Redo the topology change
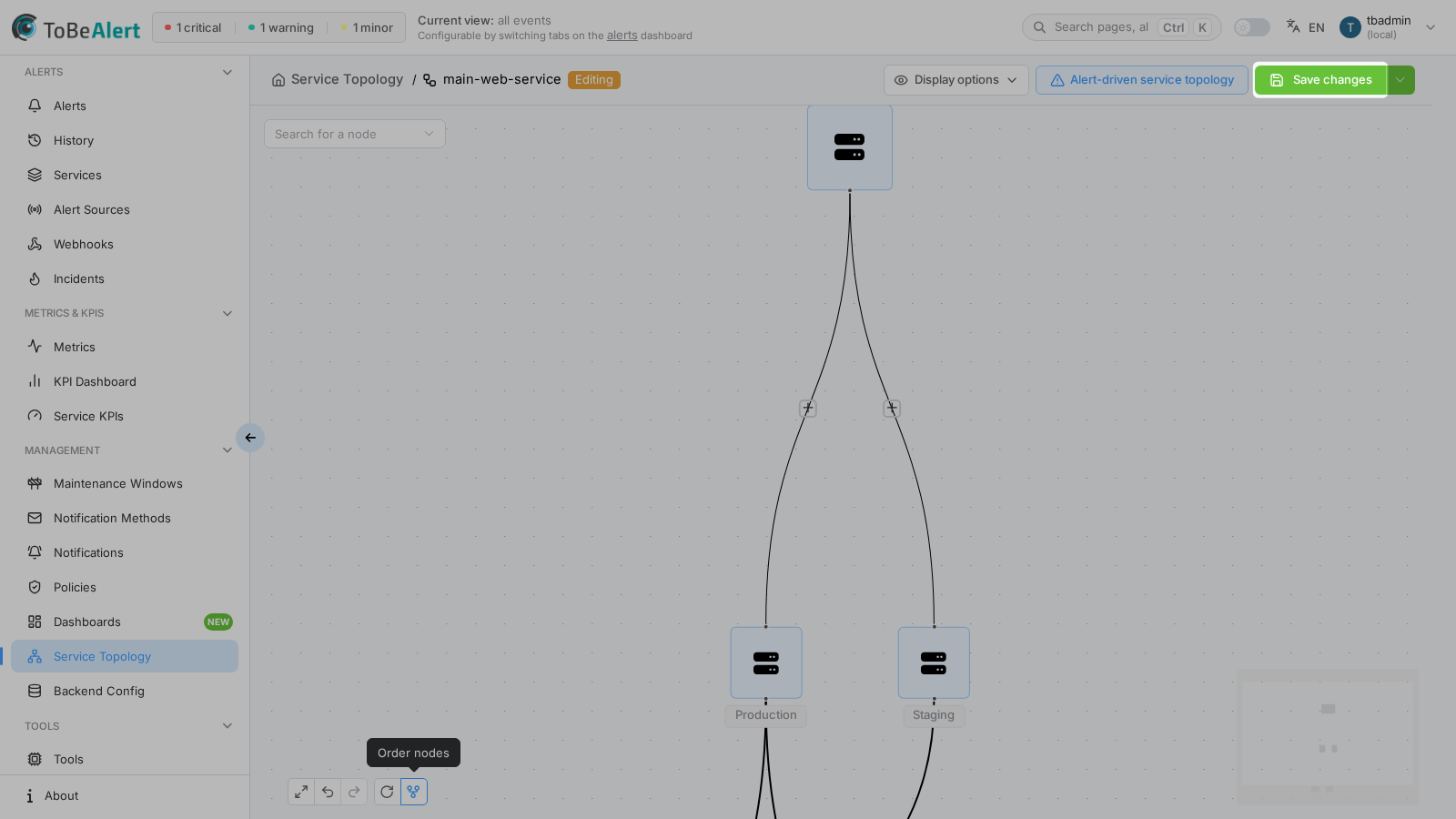This screenshot has height=819, width=1456. pyautogui.click(x=354, y=792)
